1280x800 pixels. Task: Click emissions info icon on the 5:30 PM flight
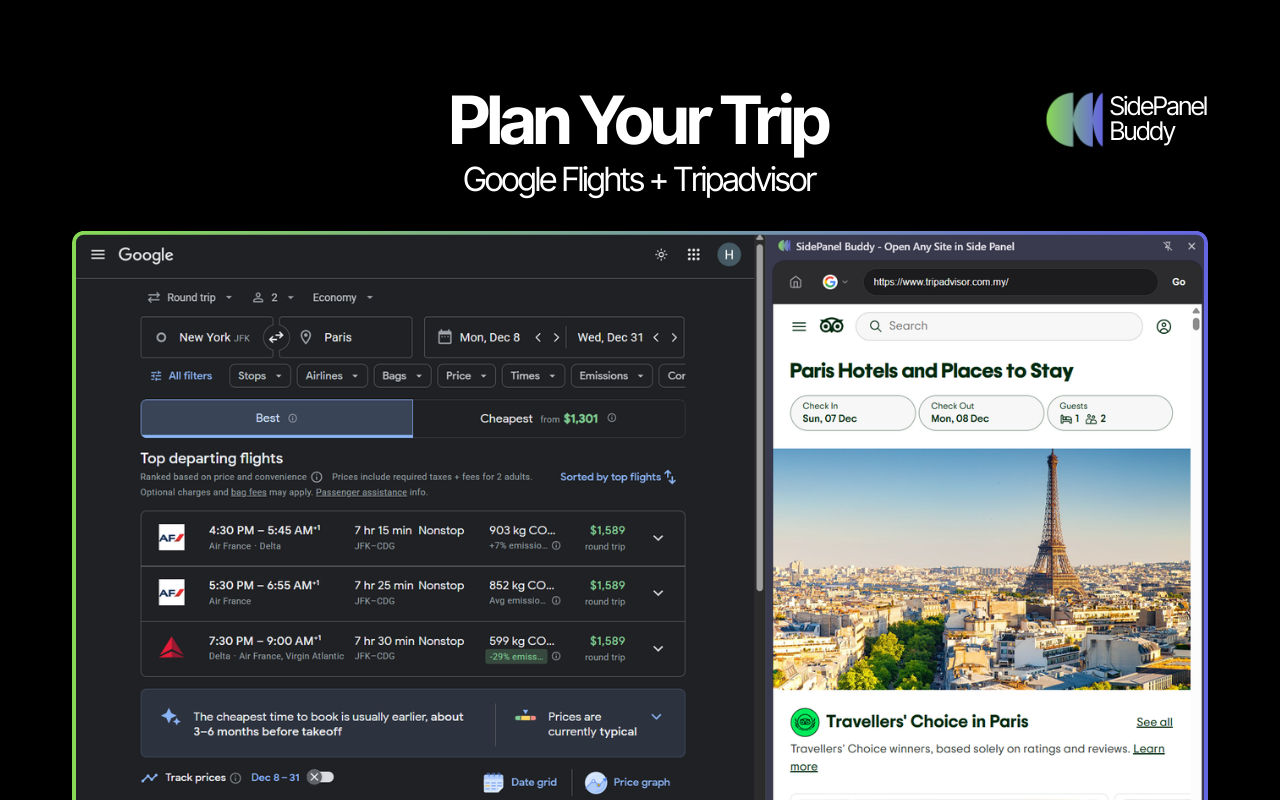click(x=556, y=601)
